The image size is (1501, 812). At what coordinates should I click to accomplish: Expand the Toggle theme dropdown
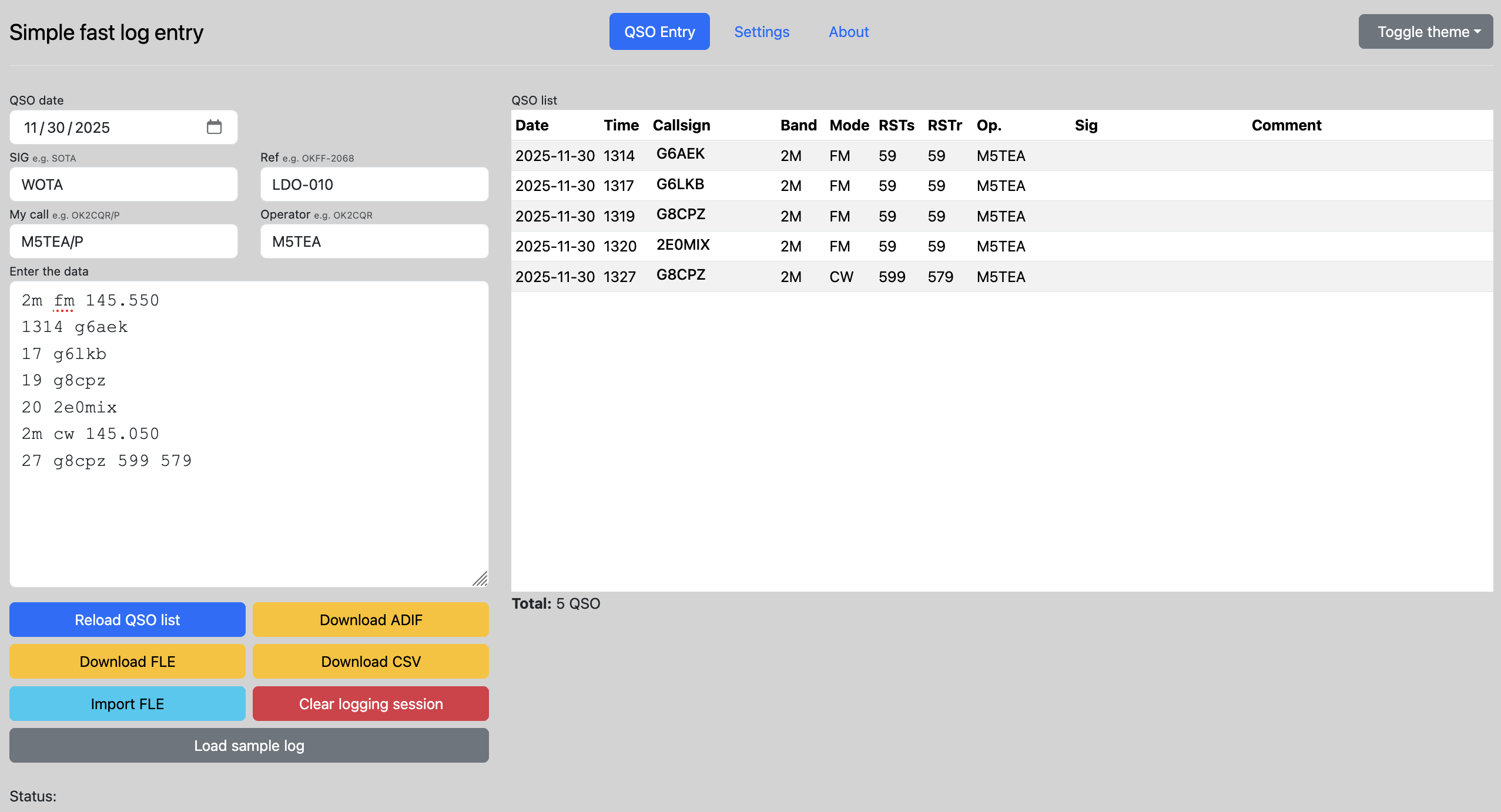(x=1425, y=32)
